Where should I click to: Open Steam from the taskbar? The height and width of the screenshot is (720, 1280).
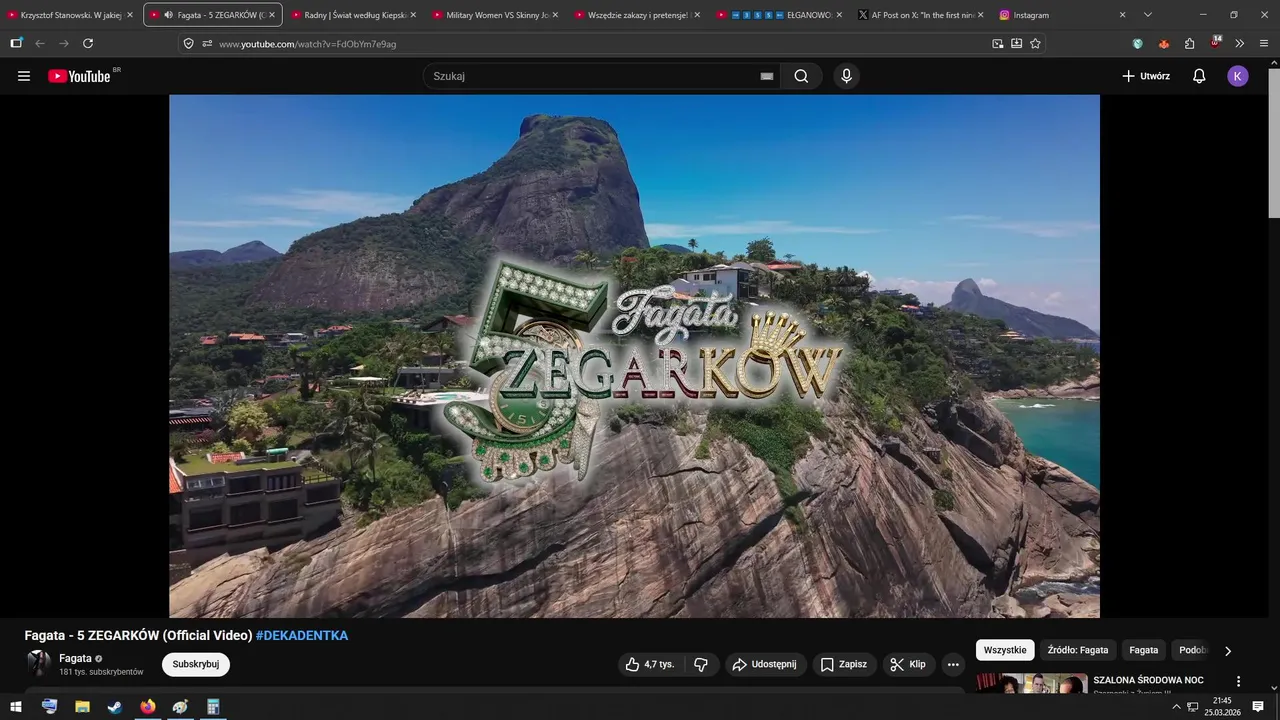coord(115,707)
